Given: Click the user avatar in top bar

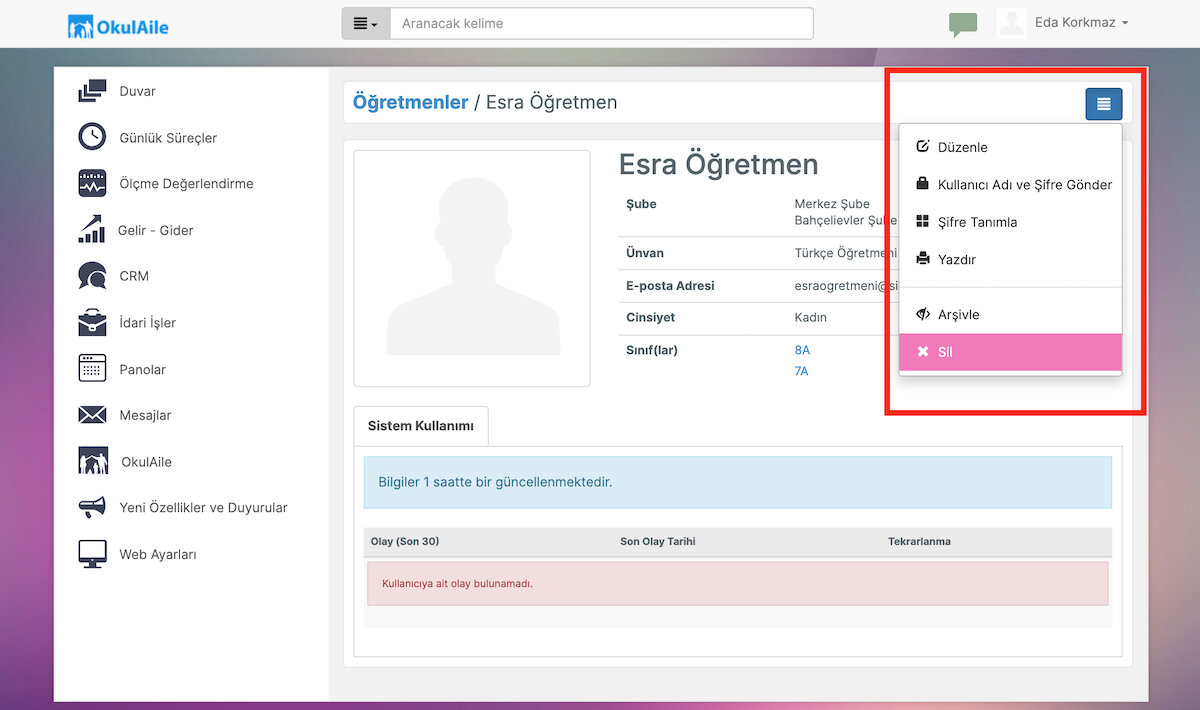Looking at the screenshot, I should point(1012,23).
